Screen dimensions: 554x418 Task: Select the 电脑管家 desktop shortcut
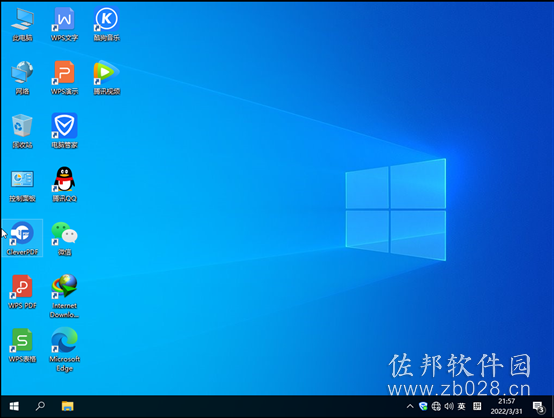[64, 131]
